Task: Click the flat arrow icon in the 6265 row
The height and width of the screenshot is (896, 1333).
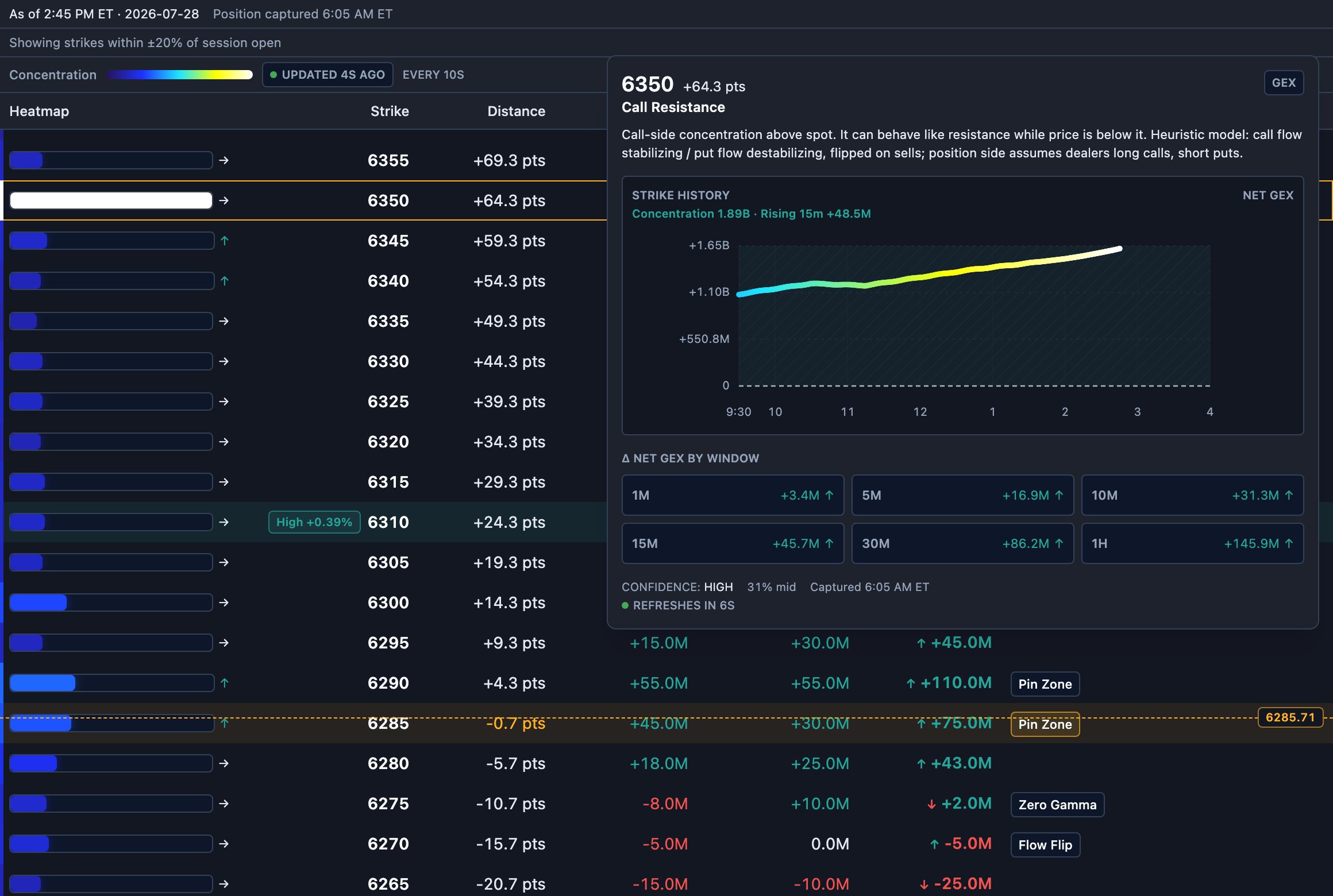Action: (x=224, y=884)
